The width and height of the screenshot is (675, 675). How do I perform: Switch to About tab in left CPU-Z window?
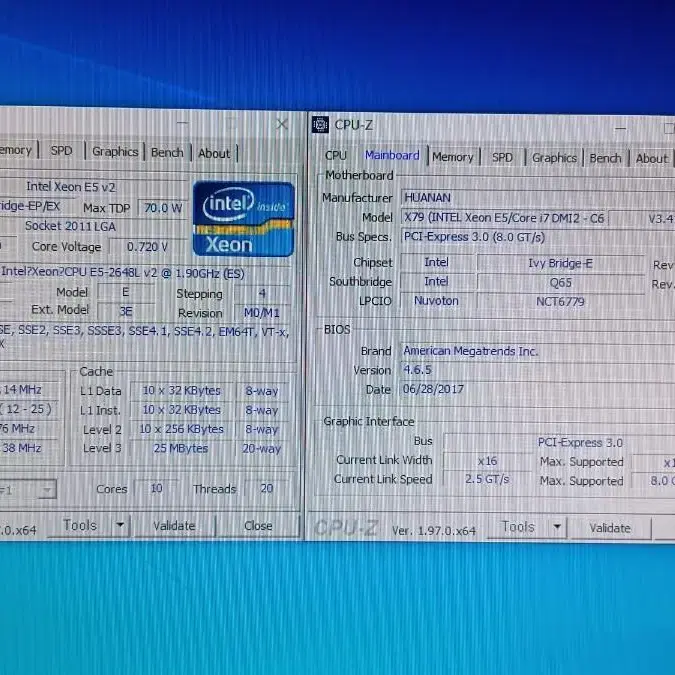[214, 153]
